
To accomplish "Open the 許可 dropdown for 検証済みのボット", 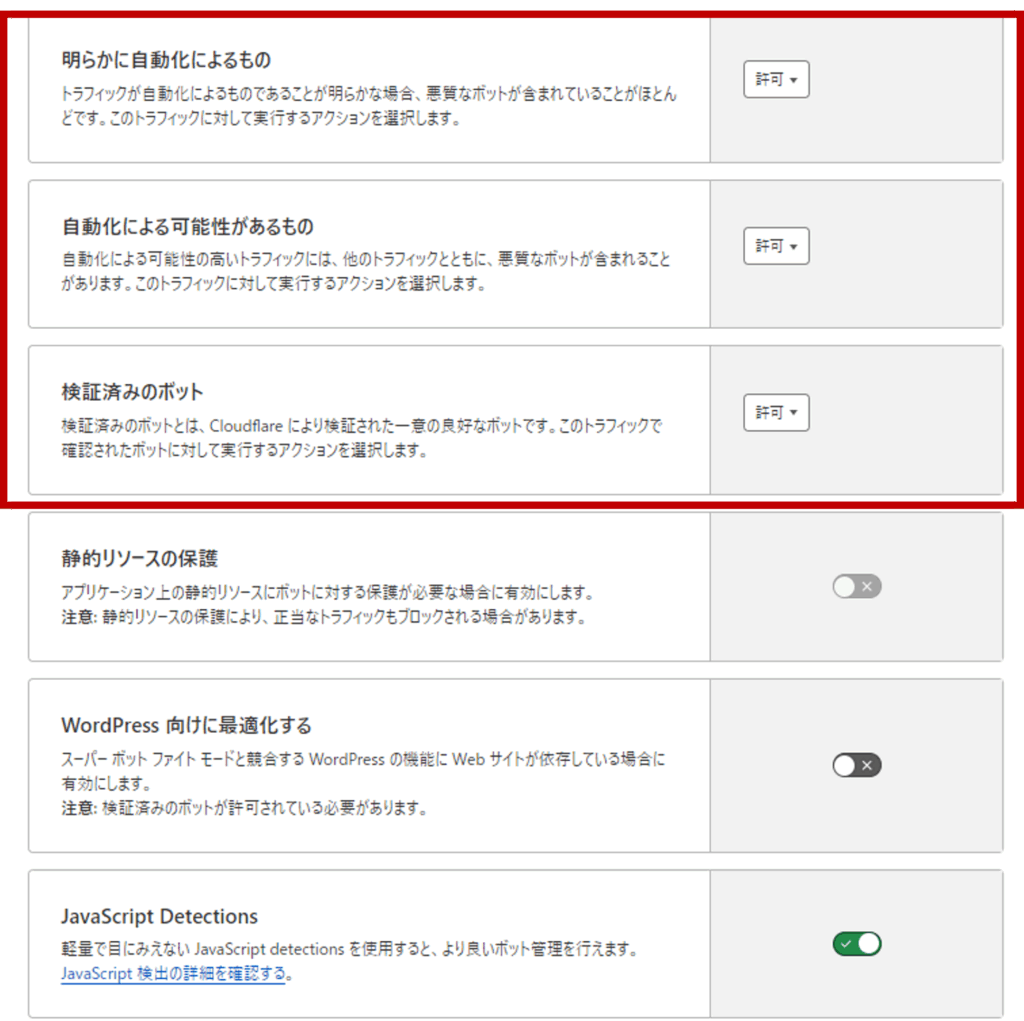I will click(x=776, y=412).
